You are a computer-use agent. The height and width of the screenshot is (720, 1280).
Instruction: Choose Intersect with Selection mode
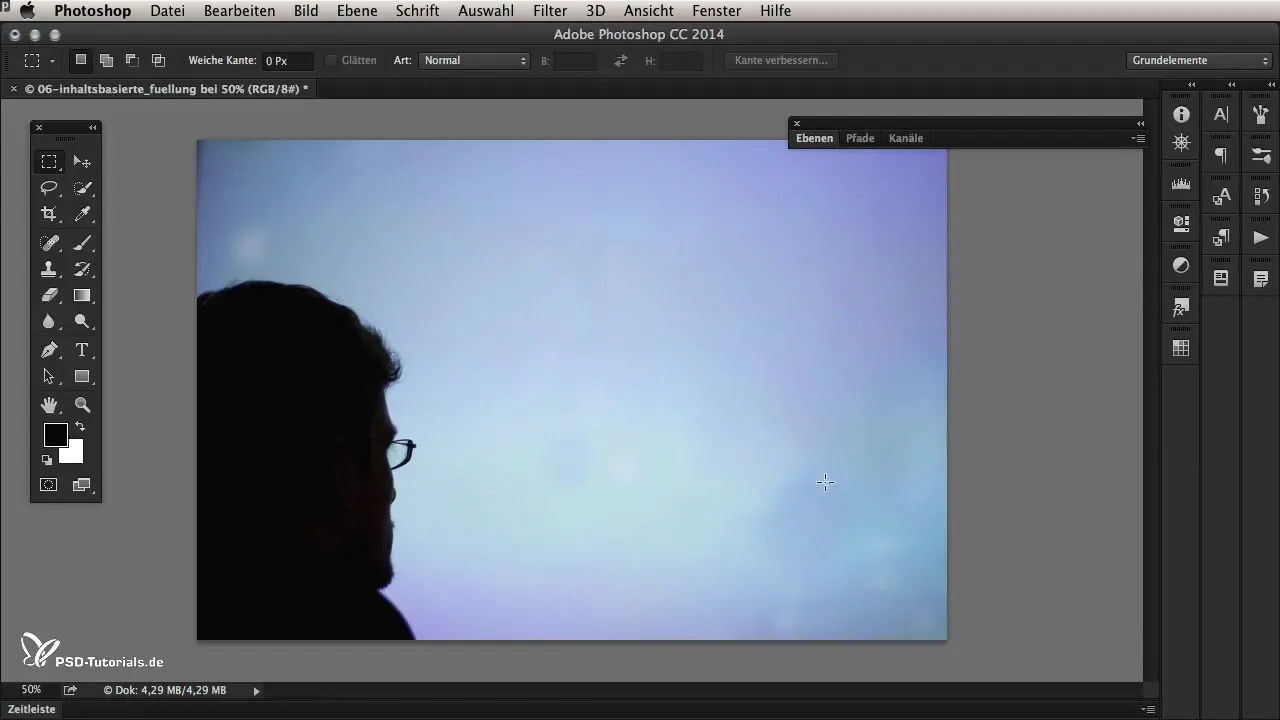pos(158,60)
